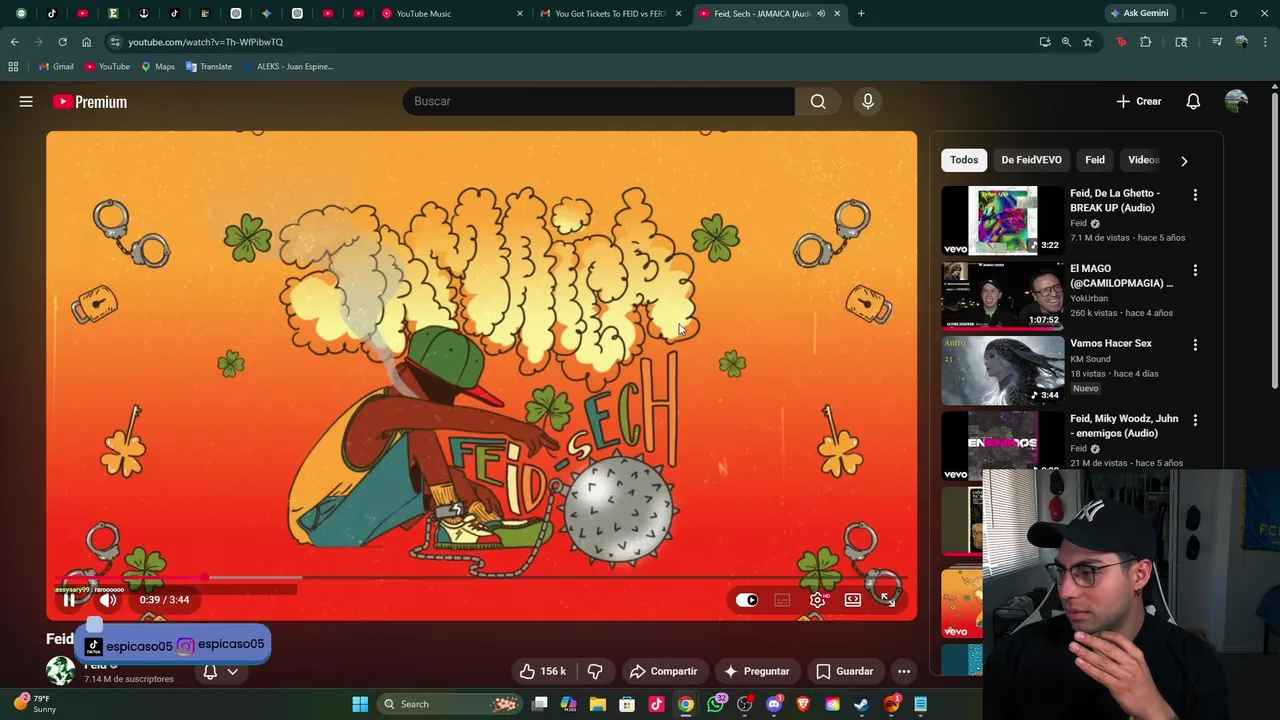Viewport: 1280px width, 720px height.
Task: Pause the playing video
Action: [69, 600]
